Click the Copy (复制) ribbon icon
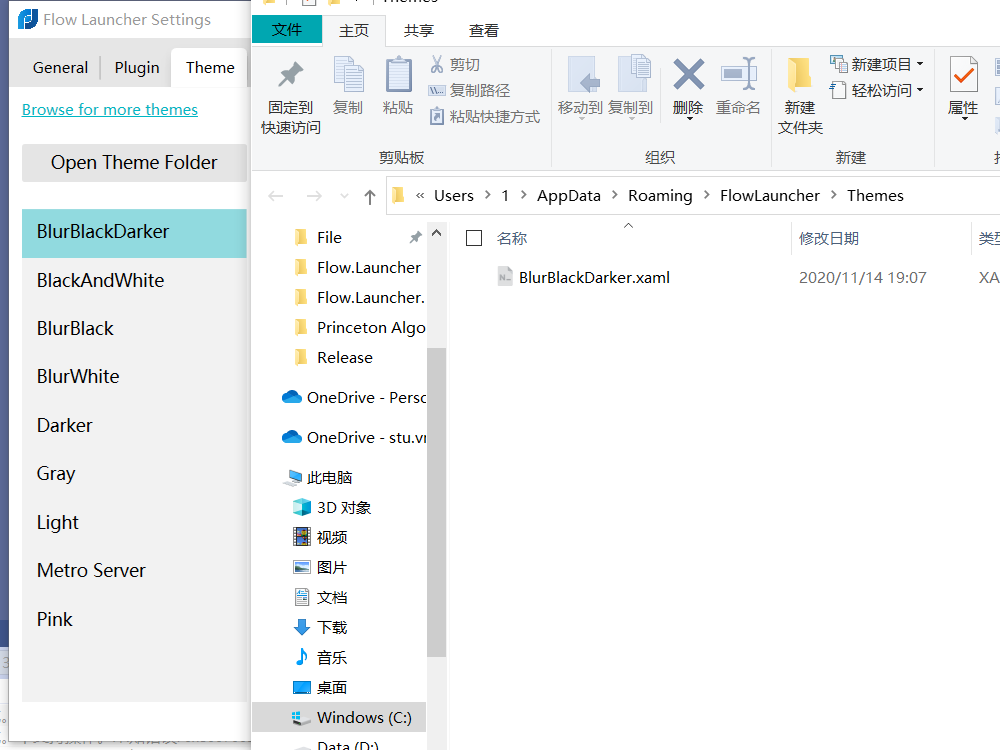Image resolution: width=1000 pixels, height=750 pixels. click(x=348, y=75)
